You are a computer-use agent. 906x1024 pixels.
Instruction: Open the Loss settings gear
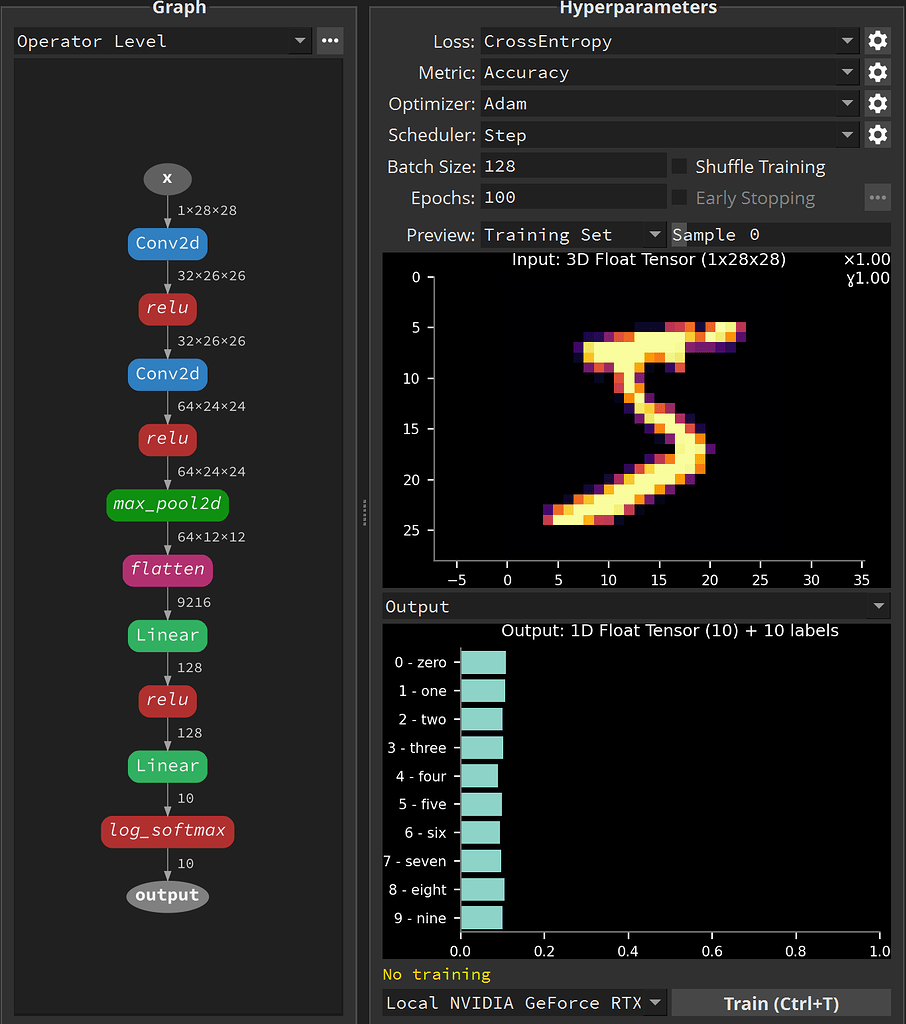pos(877,41)
